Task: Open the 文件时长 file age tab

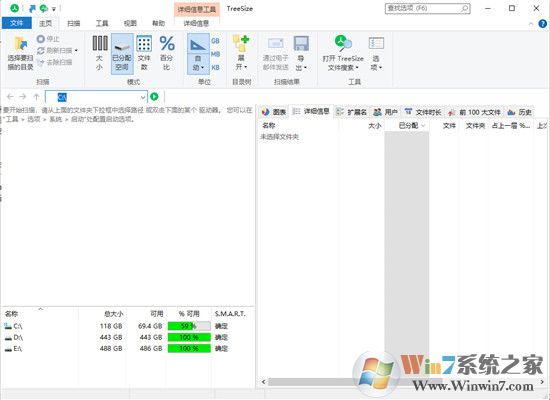Action: 423,112
